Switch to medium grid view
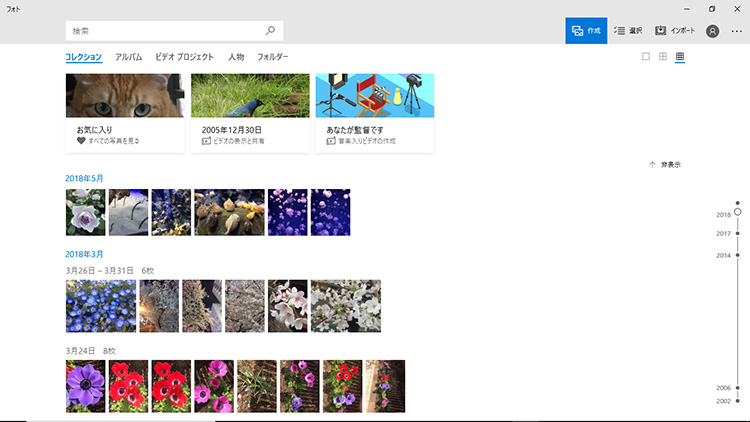This screenshot has height=422, width=750. coord(663,57)
